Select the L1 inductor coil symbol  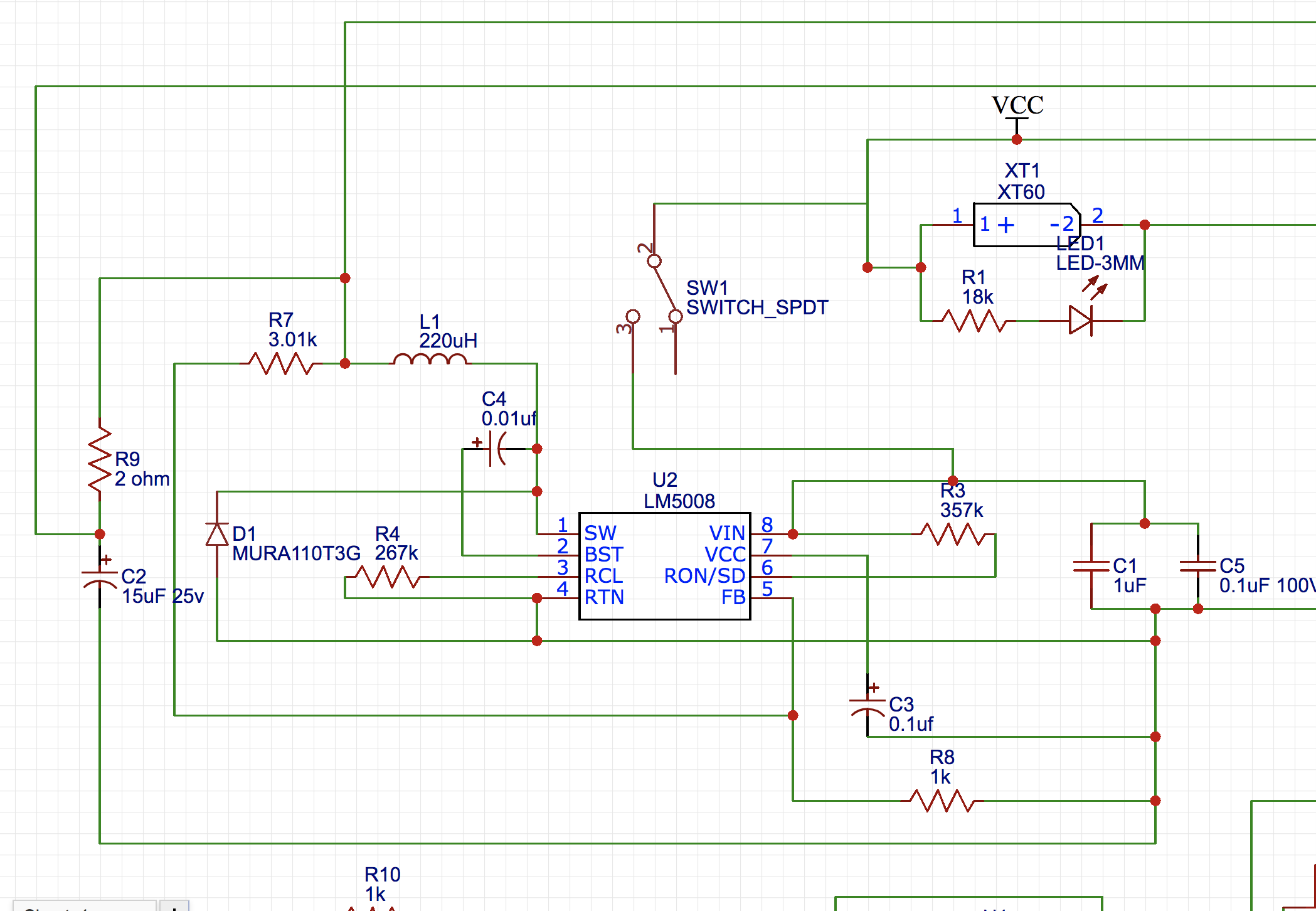pyautogui.click(x=430, y=360)
